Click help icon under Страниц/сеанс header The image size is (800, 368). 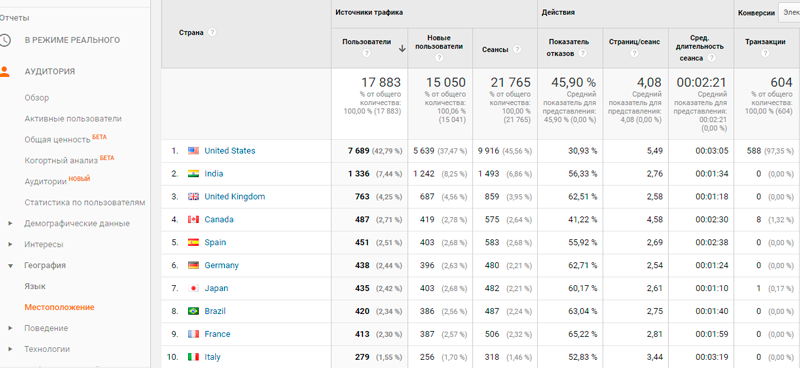pyautogui.click(x=634, y=53)
